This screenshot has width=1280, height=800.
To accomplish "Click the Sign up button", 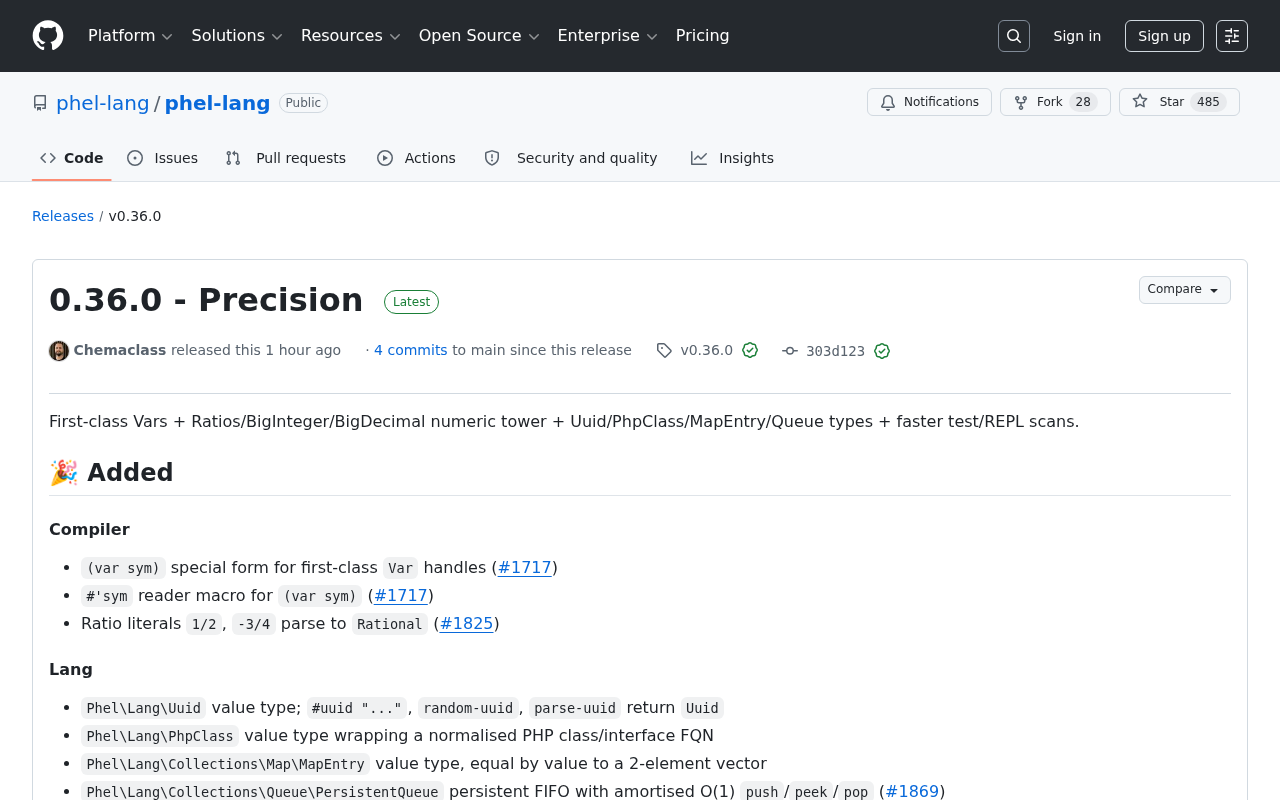I will (1164, 36).
